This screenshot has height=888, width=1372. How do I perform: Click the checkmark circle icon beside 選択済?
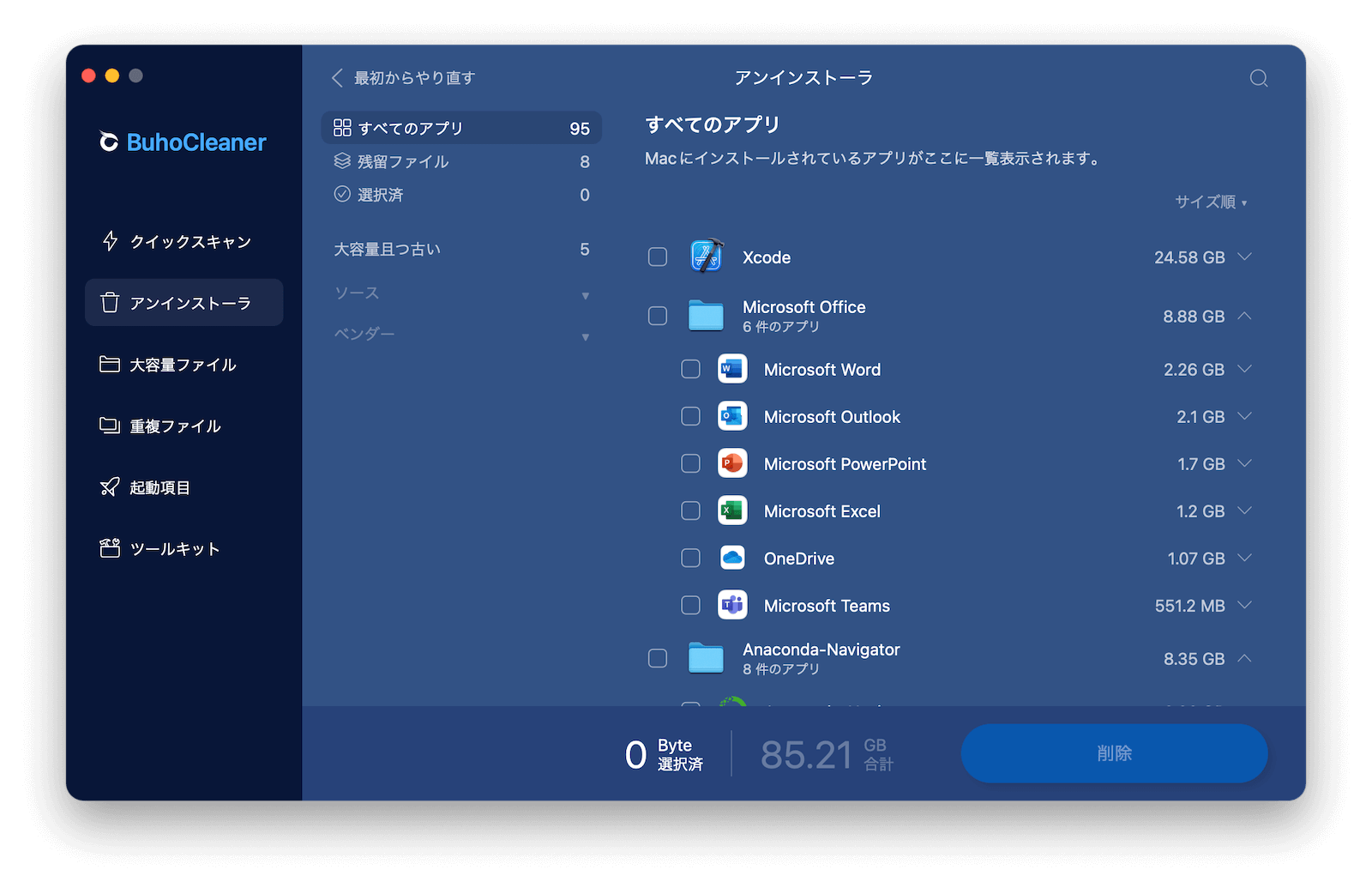pos(342,194)
